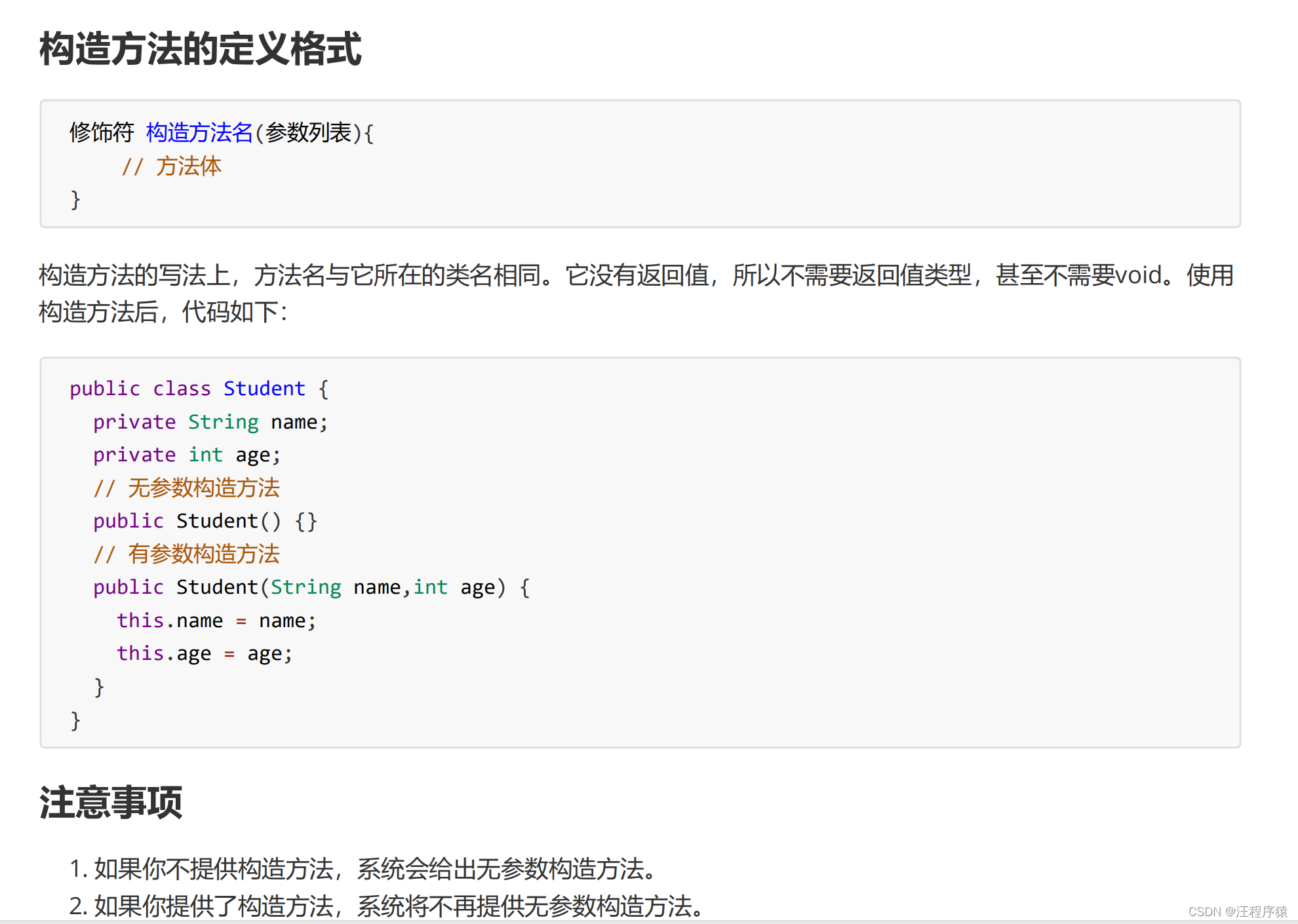Click the heading 构造方法的定义格式
The height and width of the screenshot is (924, 1298).
[x=200, y=49]
